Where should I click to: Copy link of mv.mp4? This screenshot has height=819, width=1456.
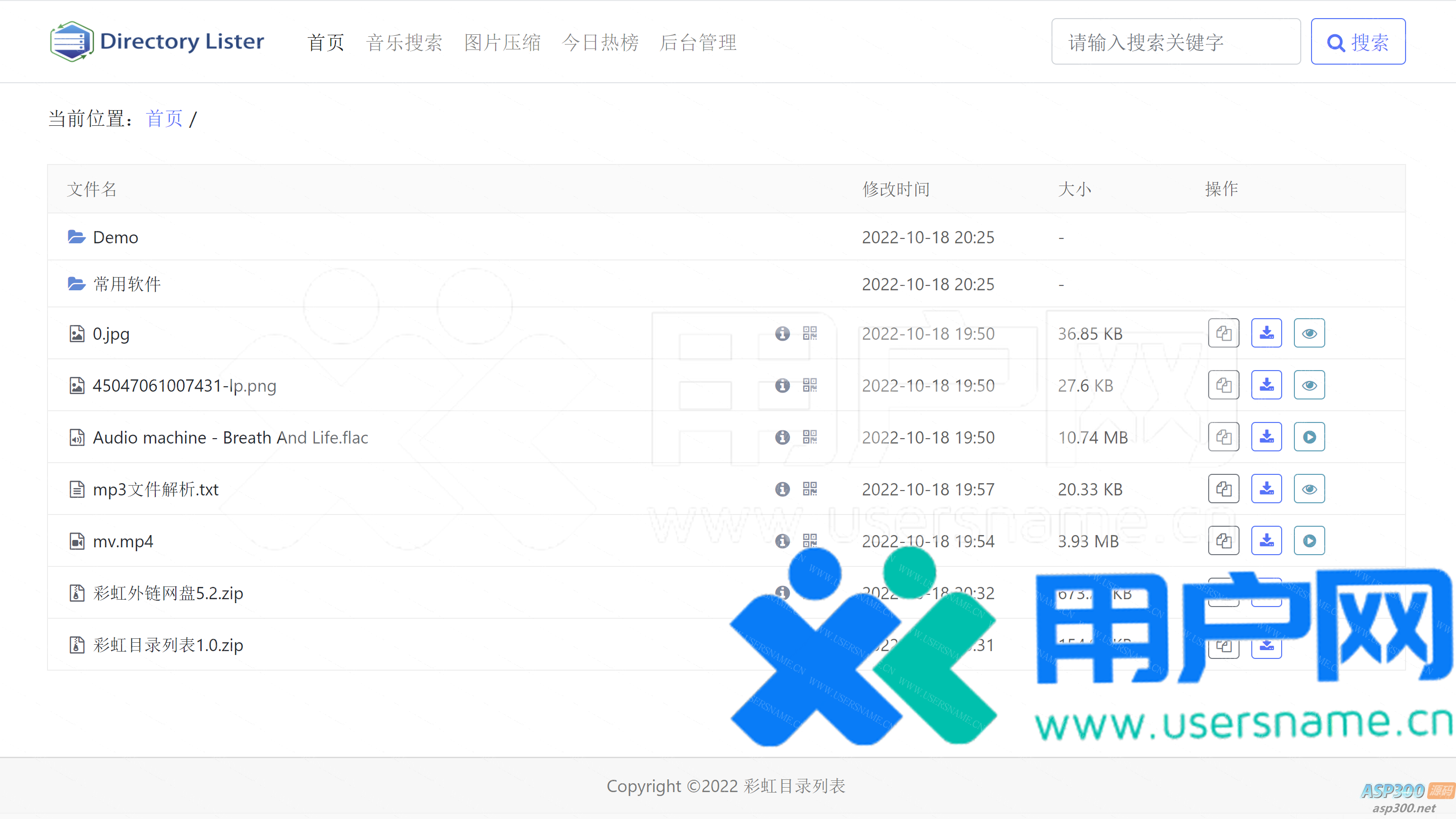click(x=1224, y=541)
